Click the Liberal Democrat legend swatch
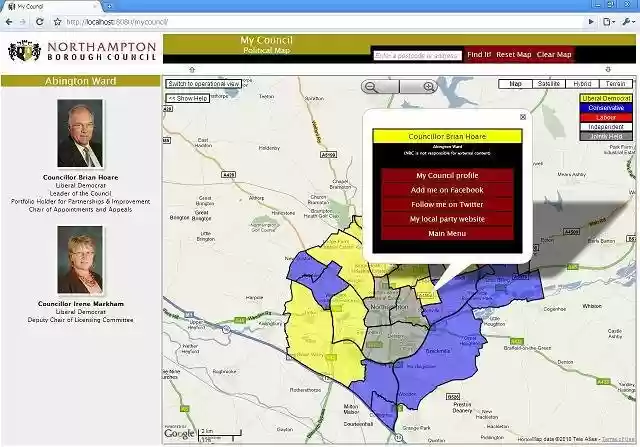Viewport: 640px width, 447px height. [x=606, y=98]
